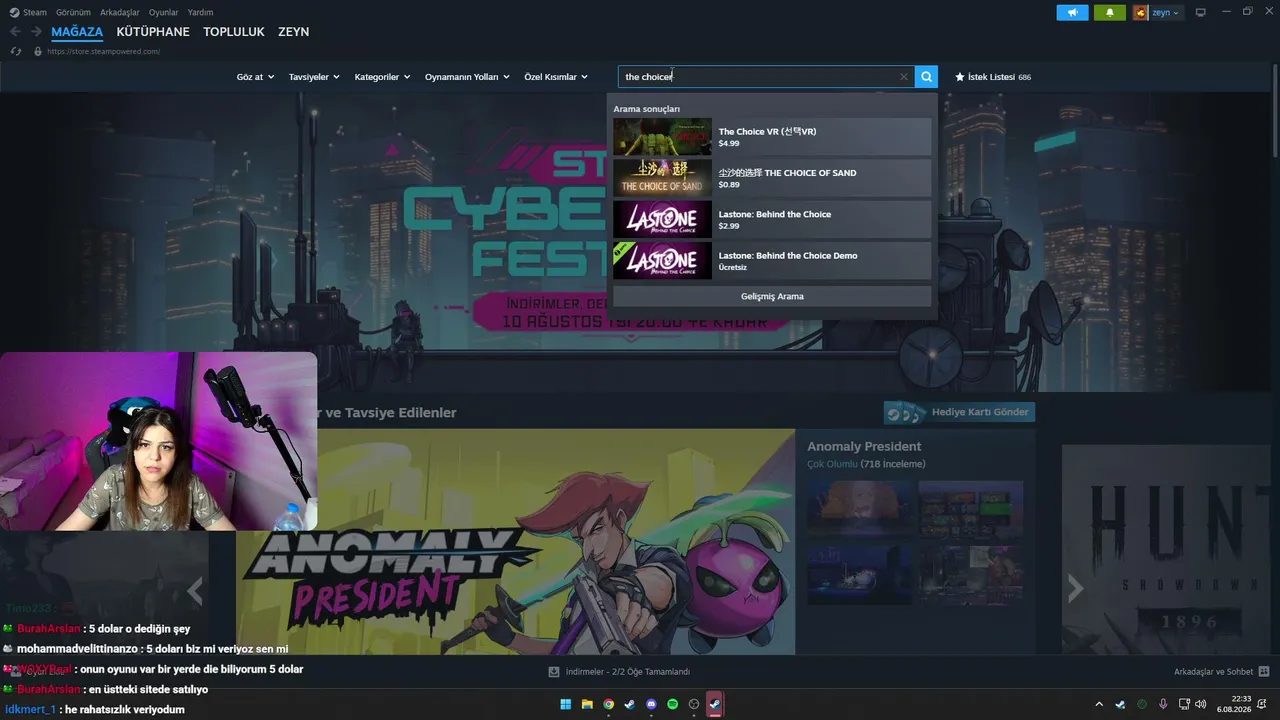Open the Windows Start menu

click(x=566, y=704)
